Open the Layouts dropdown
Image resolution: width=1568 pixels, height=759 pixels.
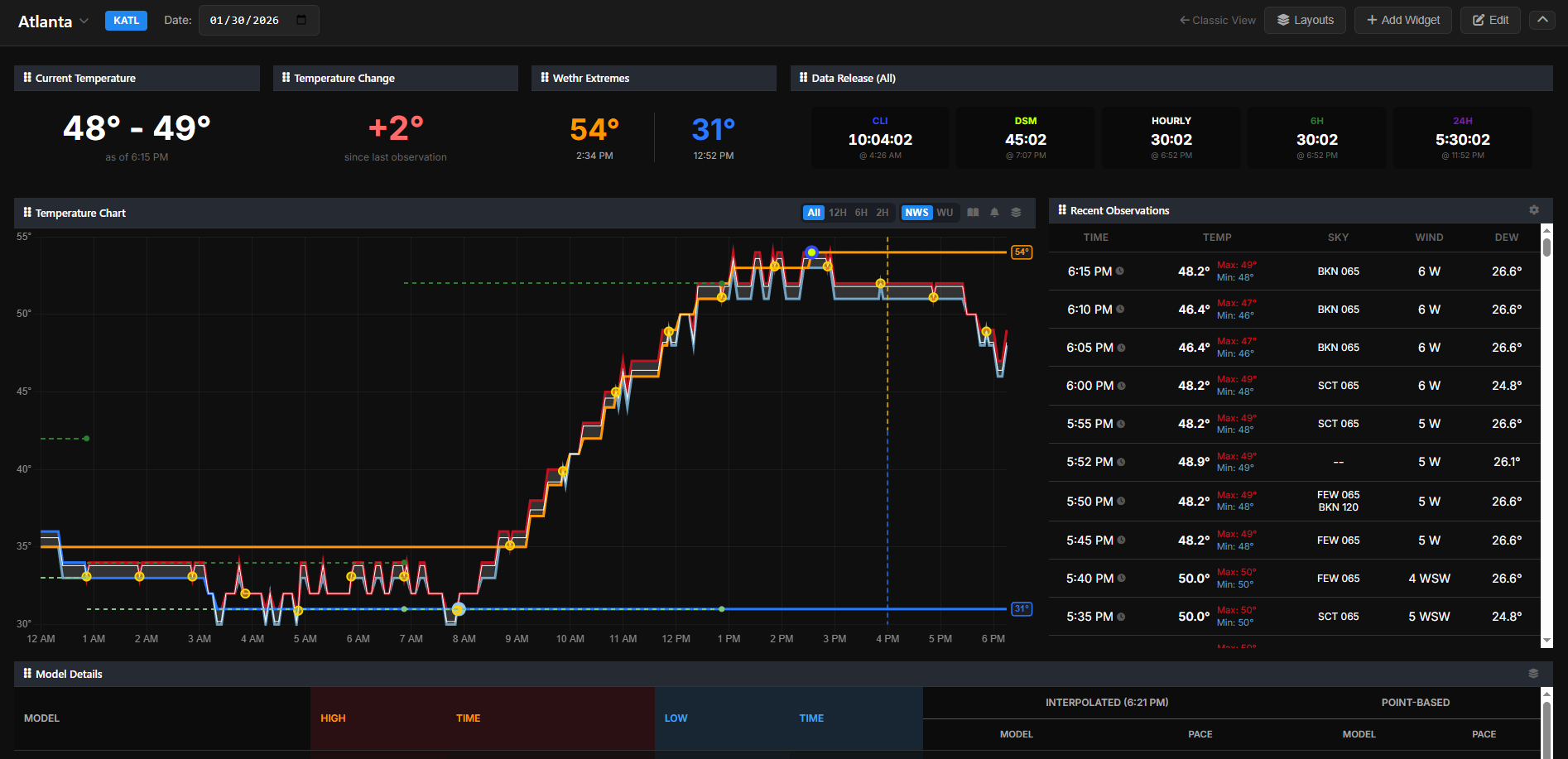1305,20
